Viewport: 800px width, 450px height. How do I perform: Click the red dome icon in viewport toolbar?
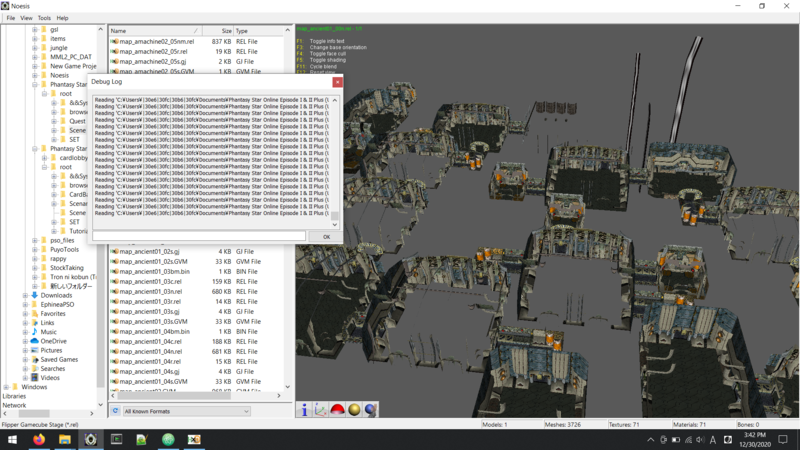tap(337, 410)
